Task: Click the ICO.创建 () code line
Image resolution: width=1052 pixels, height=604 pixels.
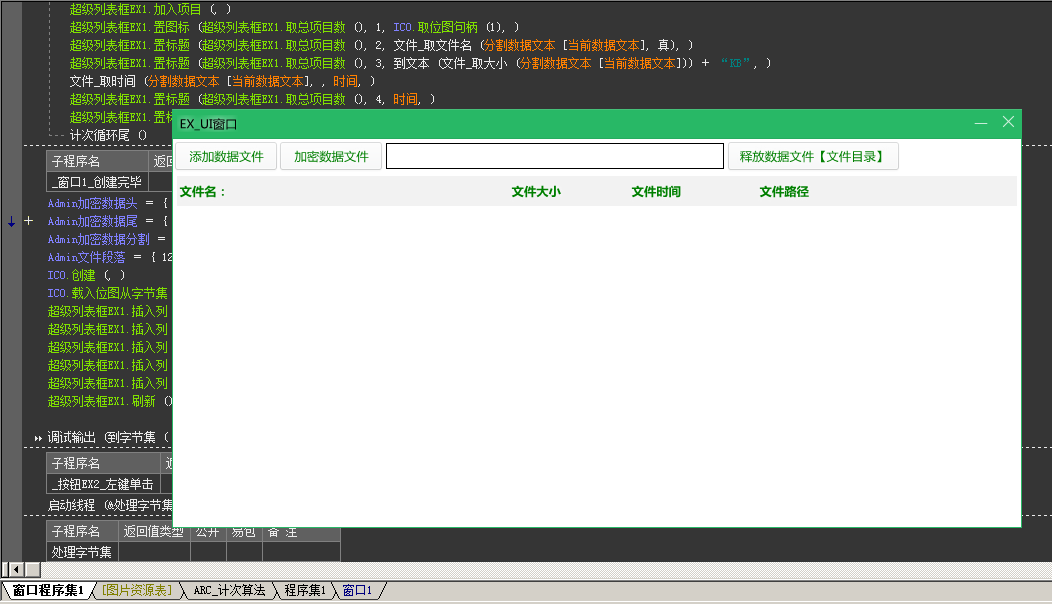Action: tap(87, 275)
